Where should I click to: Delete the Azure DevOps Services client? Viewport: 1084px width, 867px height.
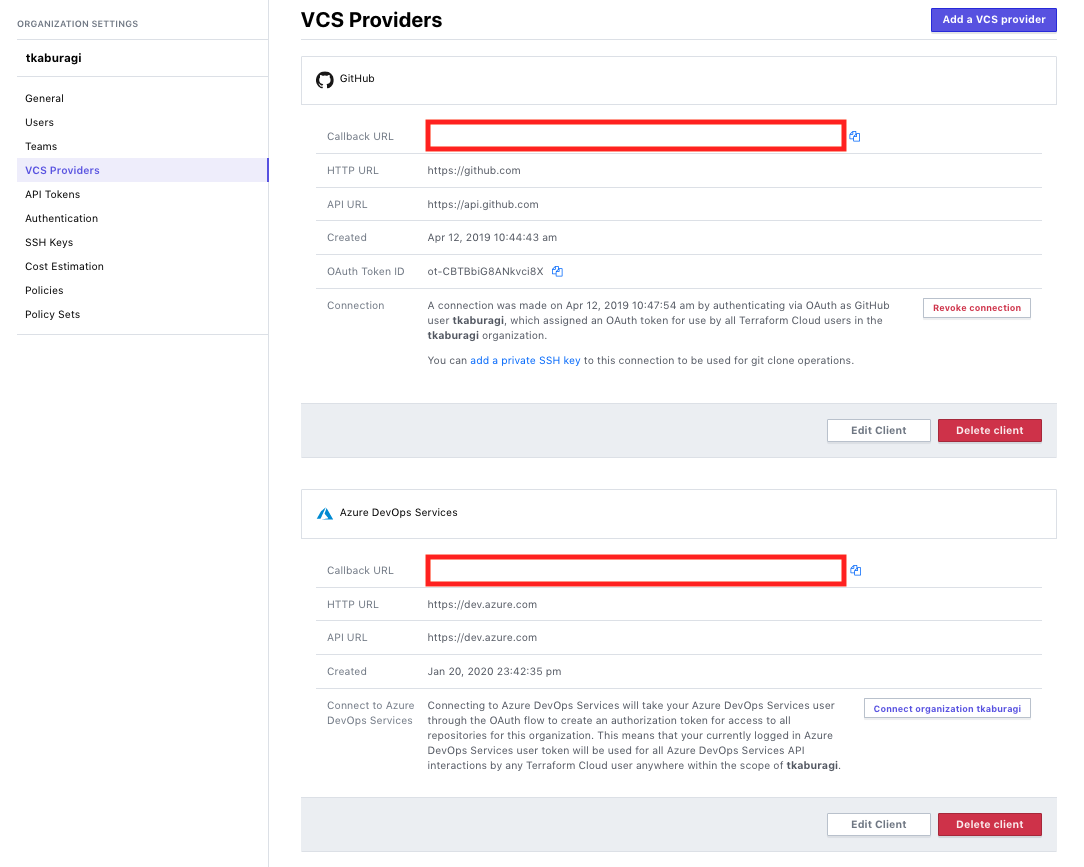coord(989,824)
